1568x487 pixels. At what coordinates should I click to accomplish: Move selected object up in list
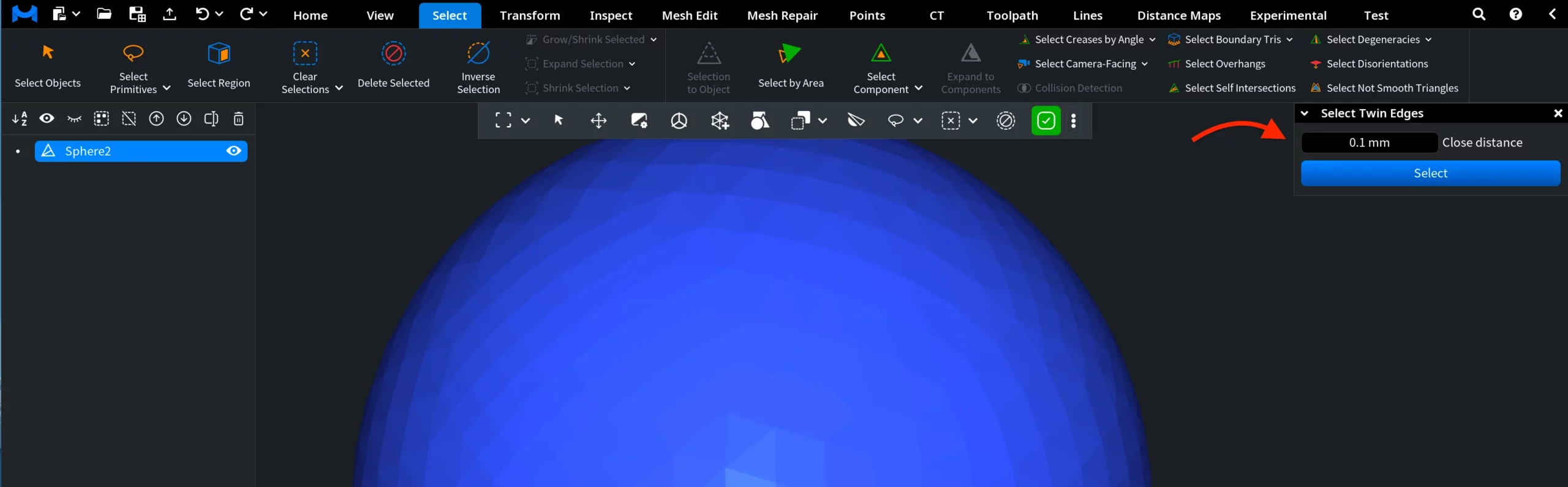[x=156, y=118]
